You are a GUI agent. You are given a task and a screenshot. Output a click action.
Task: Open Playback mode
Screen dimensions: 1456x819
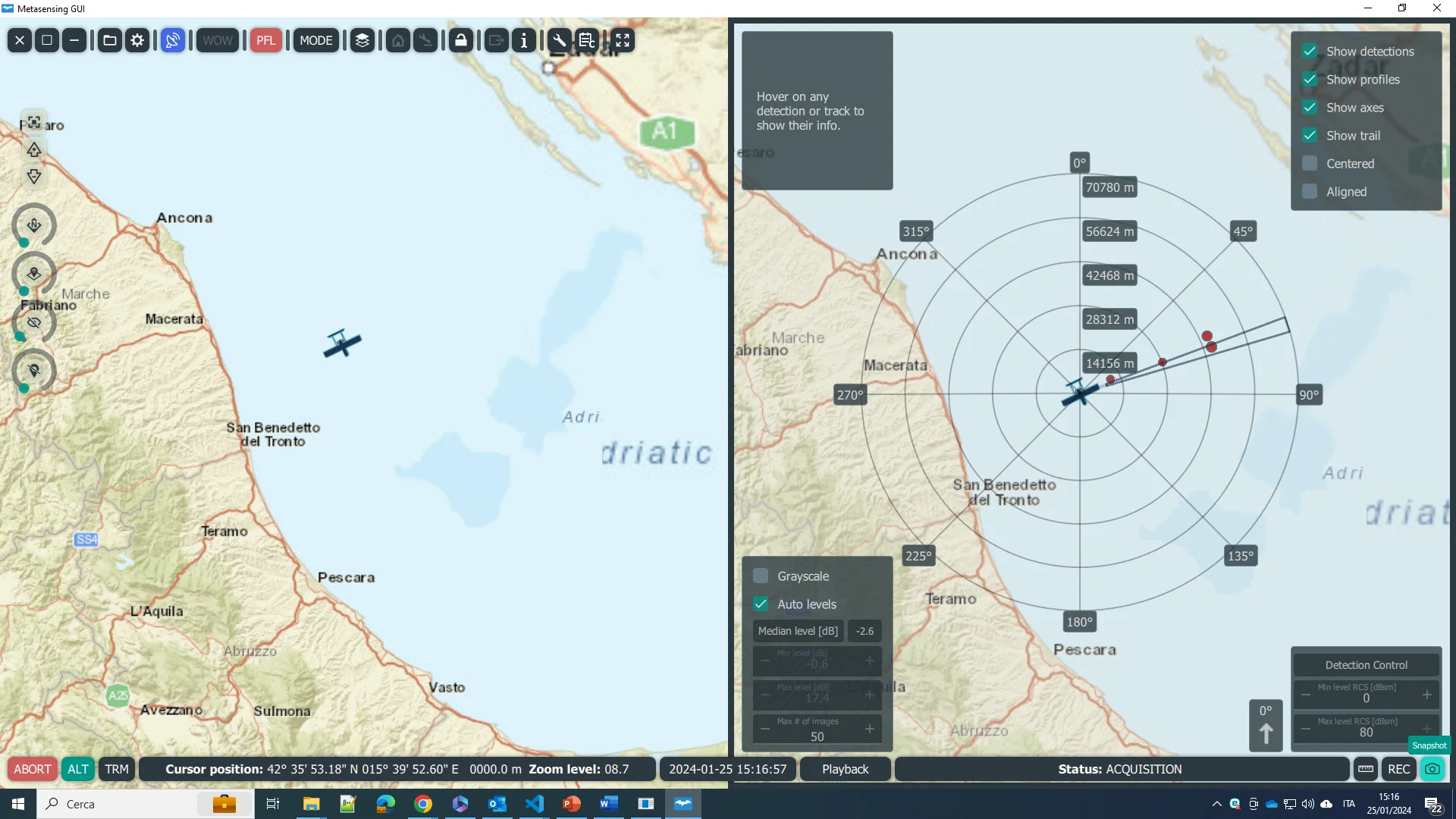tap(846, 769)
